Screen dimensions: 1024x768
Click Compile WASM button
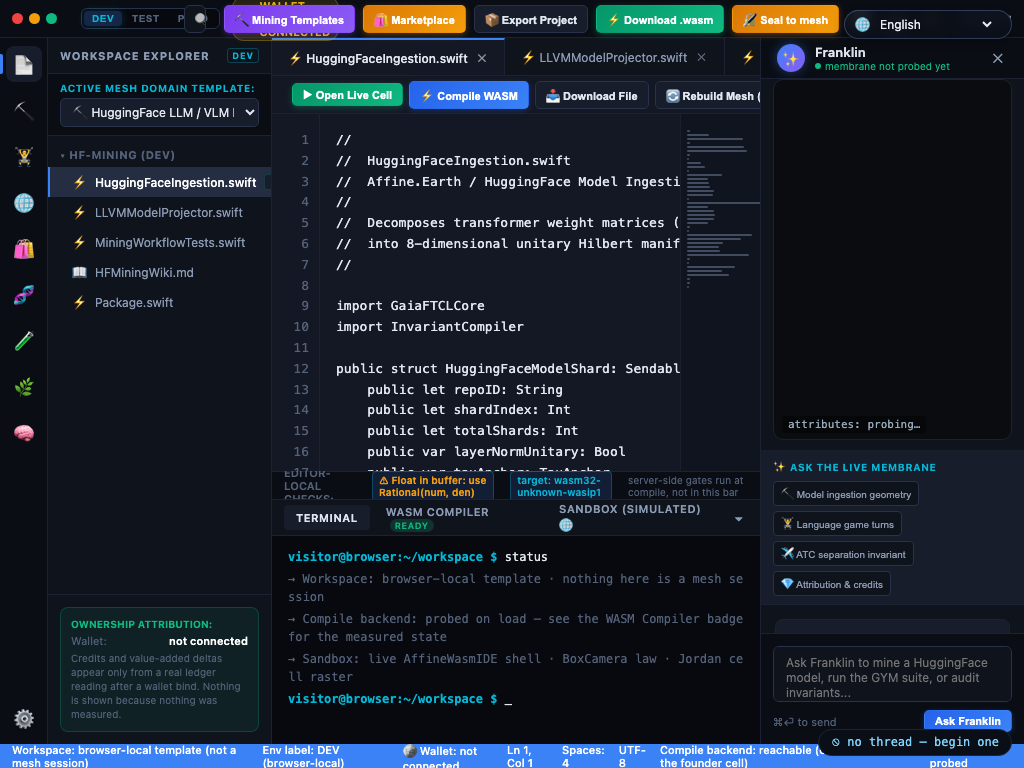469,95
